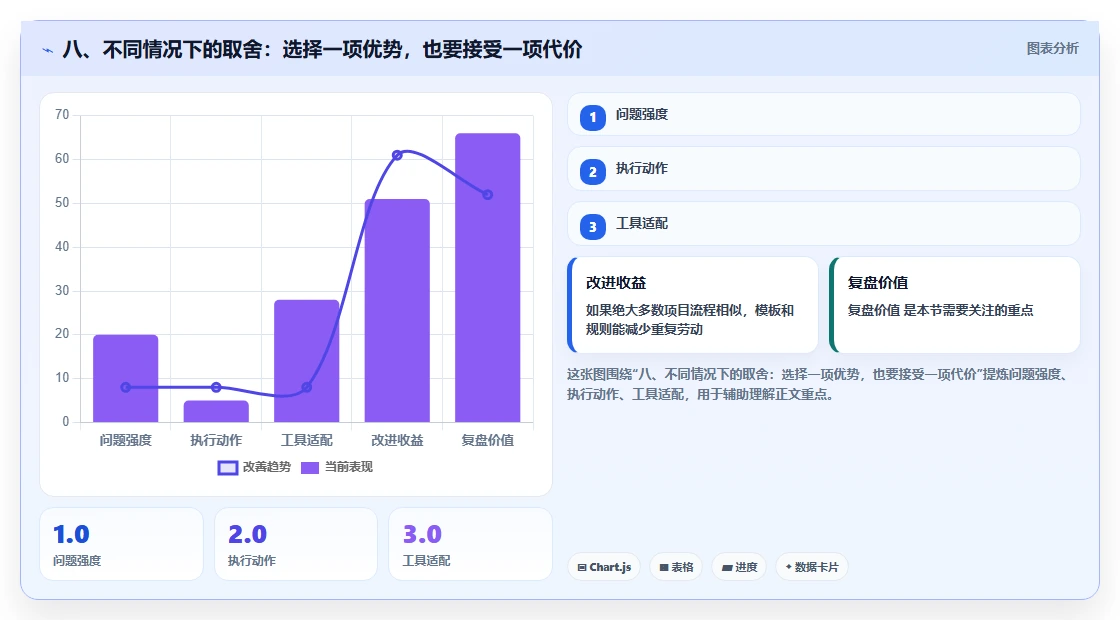Click the 复盘价值 x-axis label
1120x620 pixels.
pyautogui.click(x=488, y=441)
